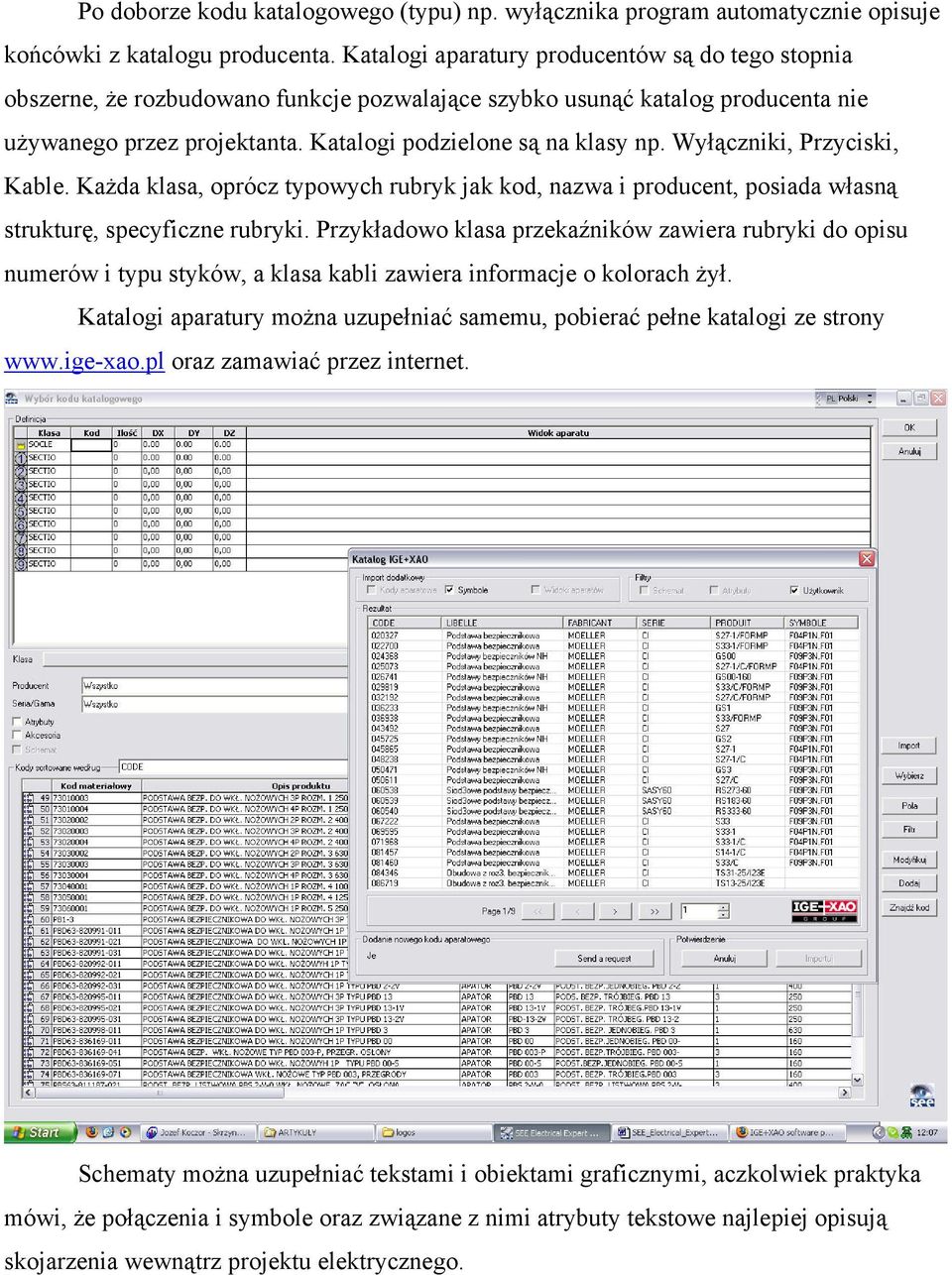This screenshot has height=1275, width=952.
Task: Click the Opis produktu column header
Action: pyautogui.click(x=301, y=786)
